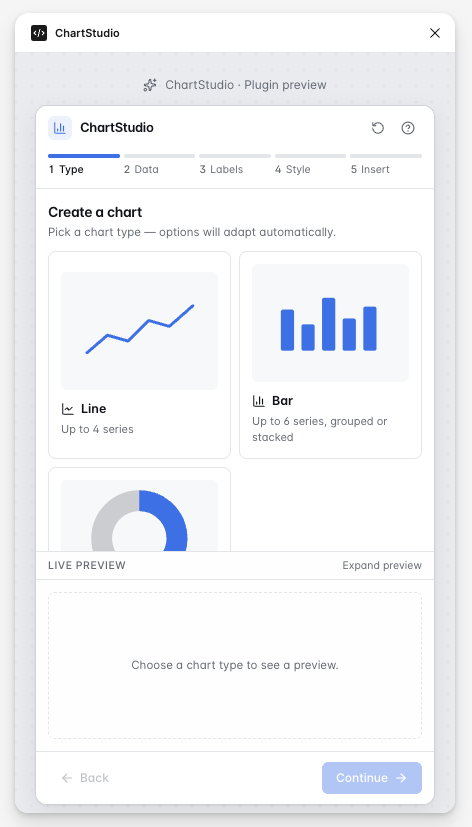Click 'ChartStudio · Plugin preview' text
The width and height of the screenshot is (472, 827).
[246, 85]
